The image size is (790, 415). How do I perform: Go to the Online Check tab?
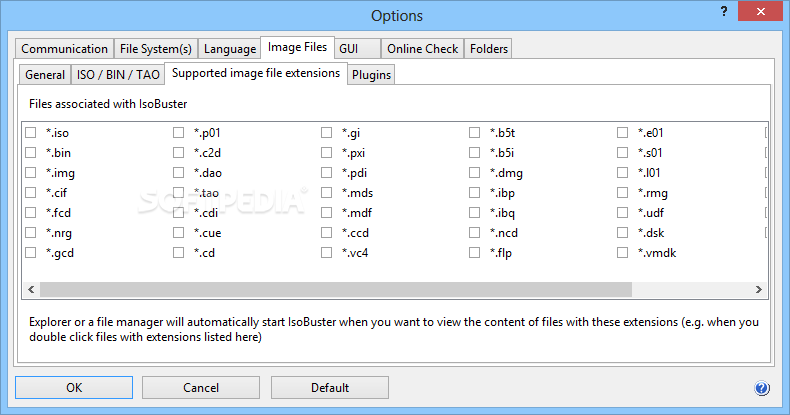422,49
